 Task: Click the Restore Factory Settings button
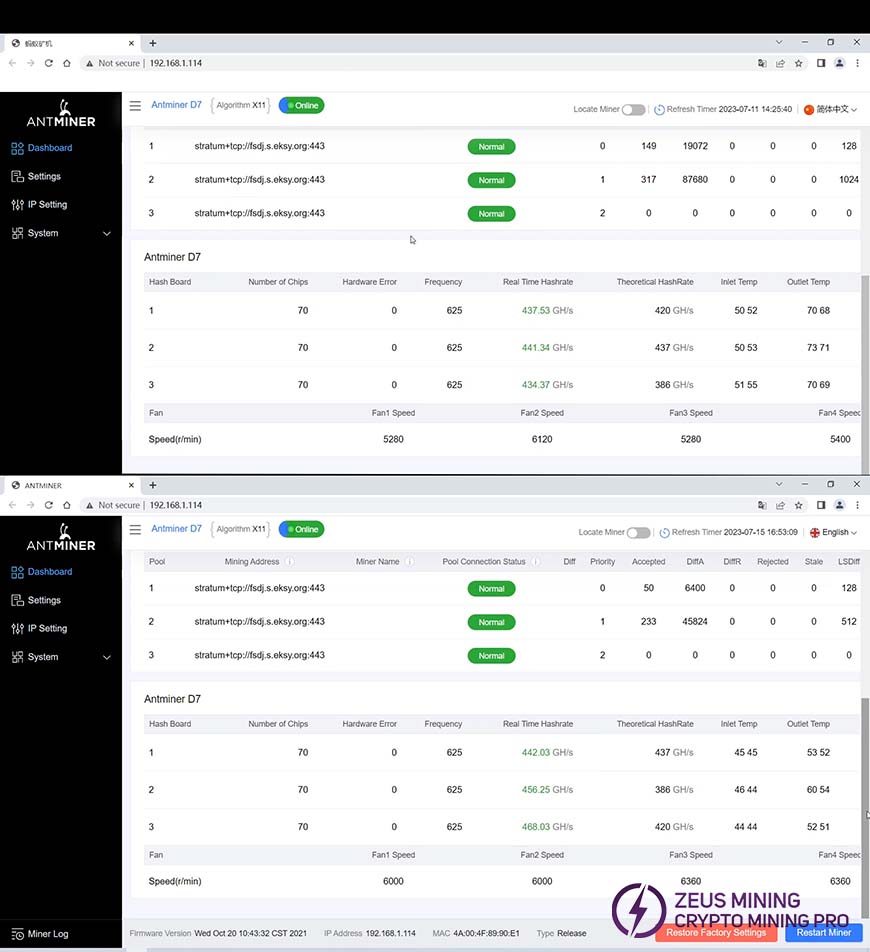pyautogui.click(x=715, y=932)
